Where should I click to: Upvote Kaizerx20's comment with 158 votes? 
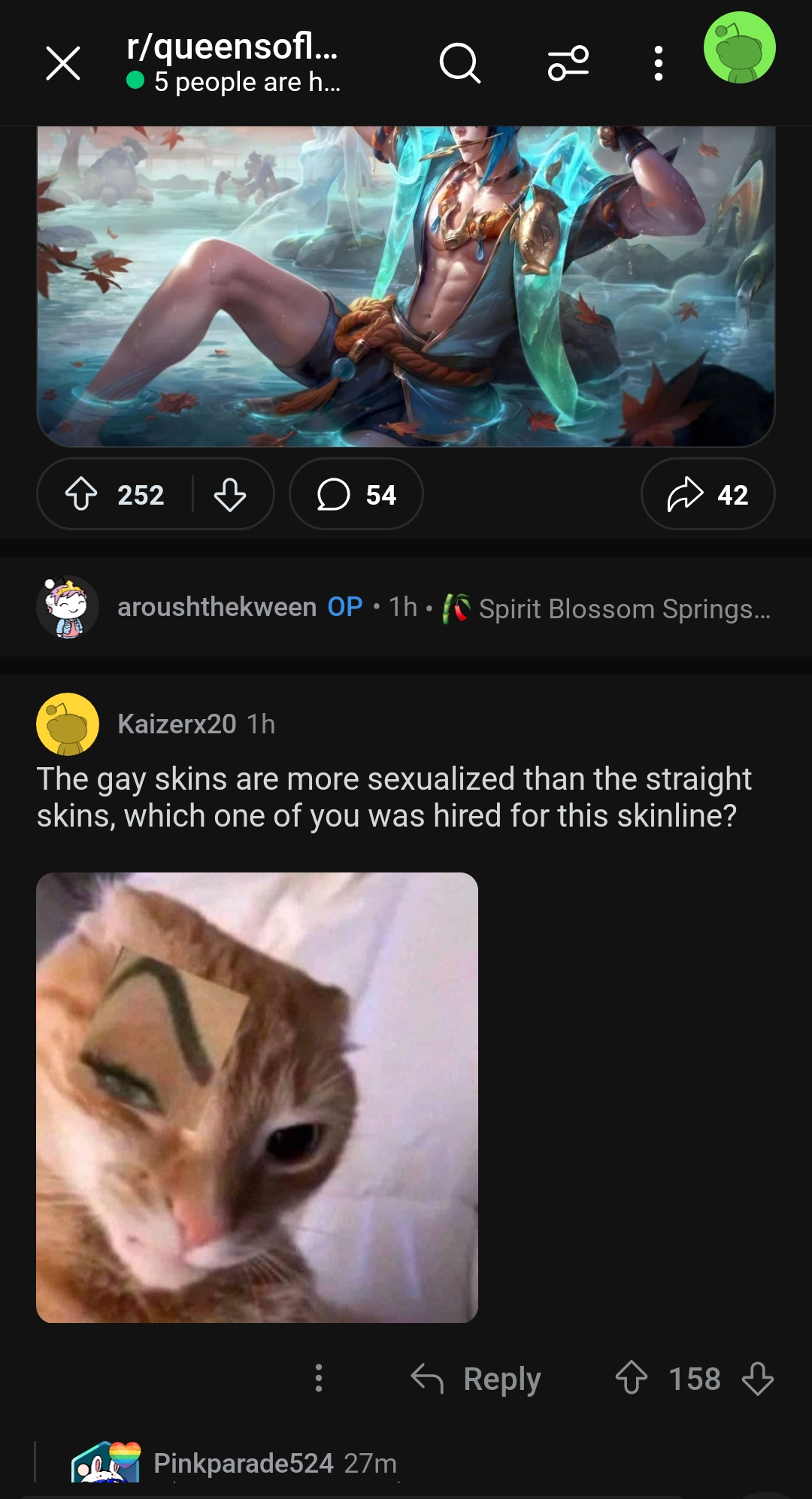[x=632, y=1378]
